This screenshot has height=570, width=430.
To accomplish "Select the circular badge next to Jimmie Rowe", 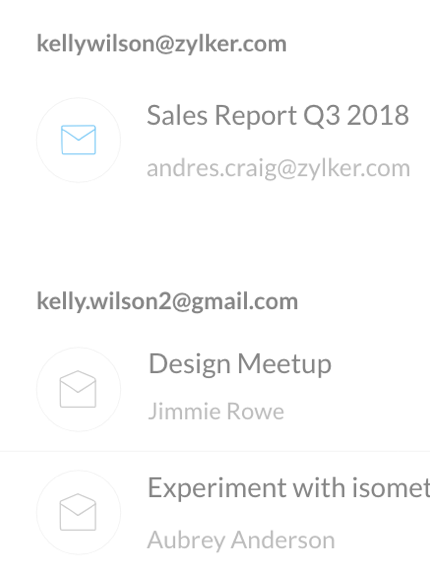I will point(79,389).
